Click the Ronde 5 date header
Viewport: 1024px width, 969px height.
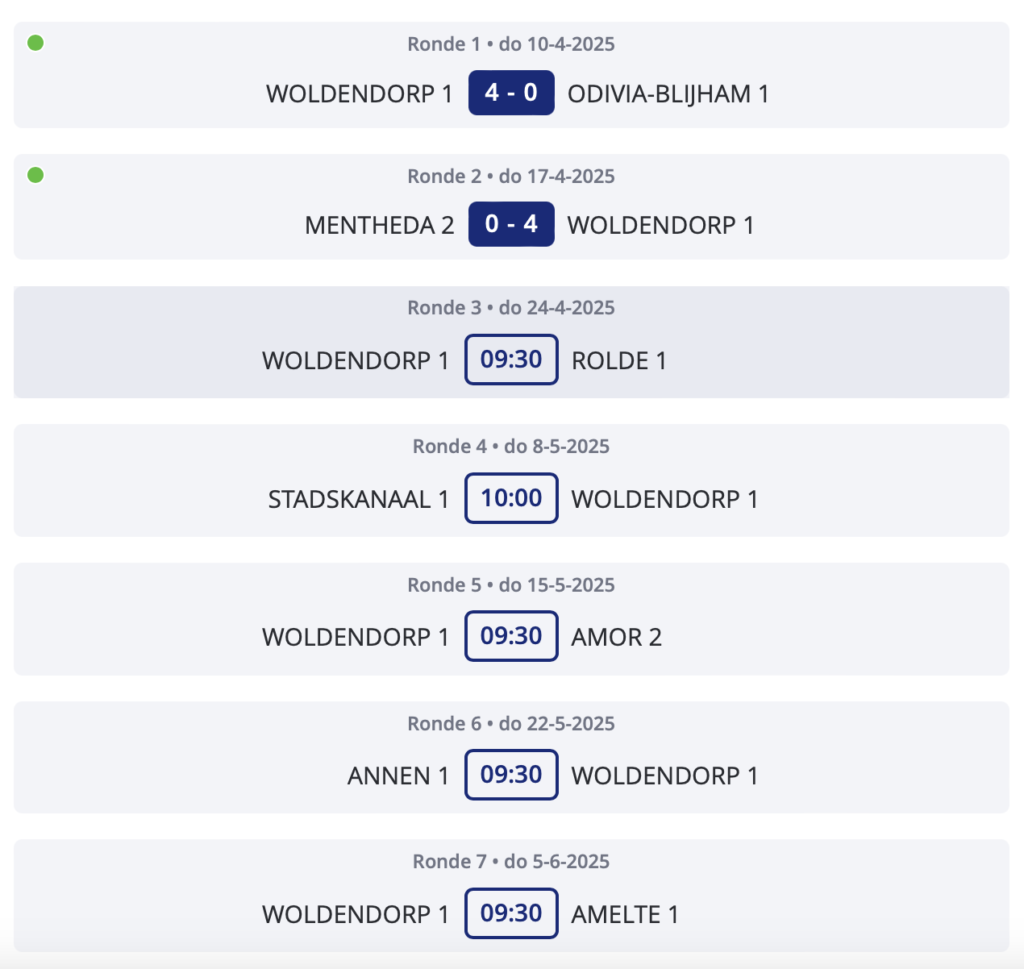click(x=511, y=584)
